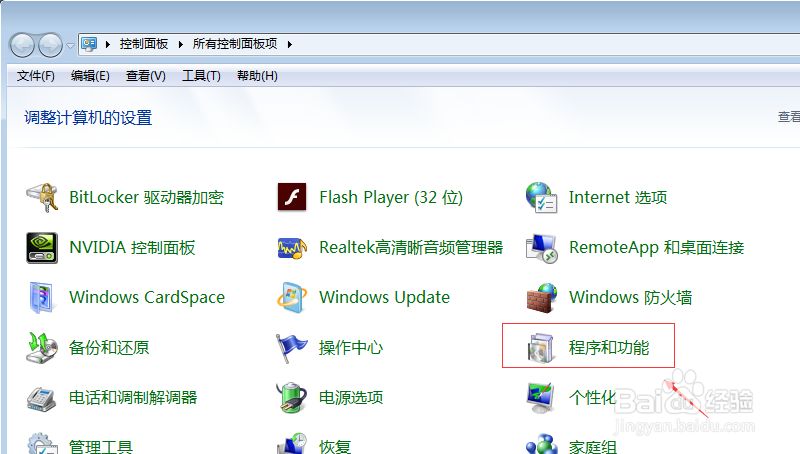Image resolution: width=800 pixels, height=454 pixels.
Task: Open the 操作中心 link
Action: (351, 347)
